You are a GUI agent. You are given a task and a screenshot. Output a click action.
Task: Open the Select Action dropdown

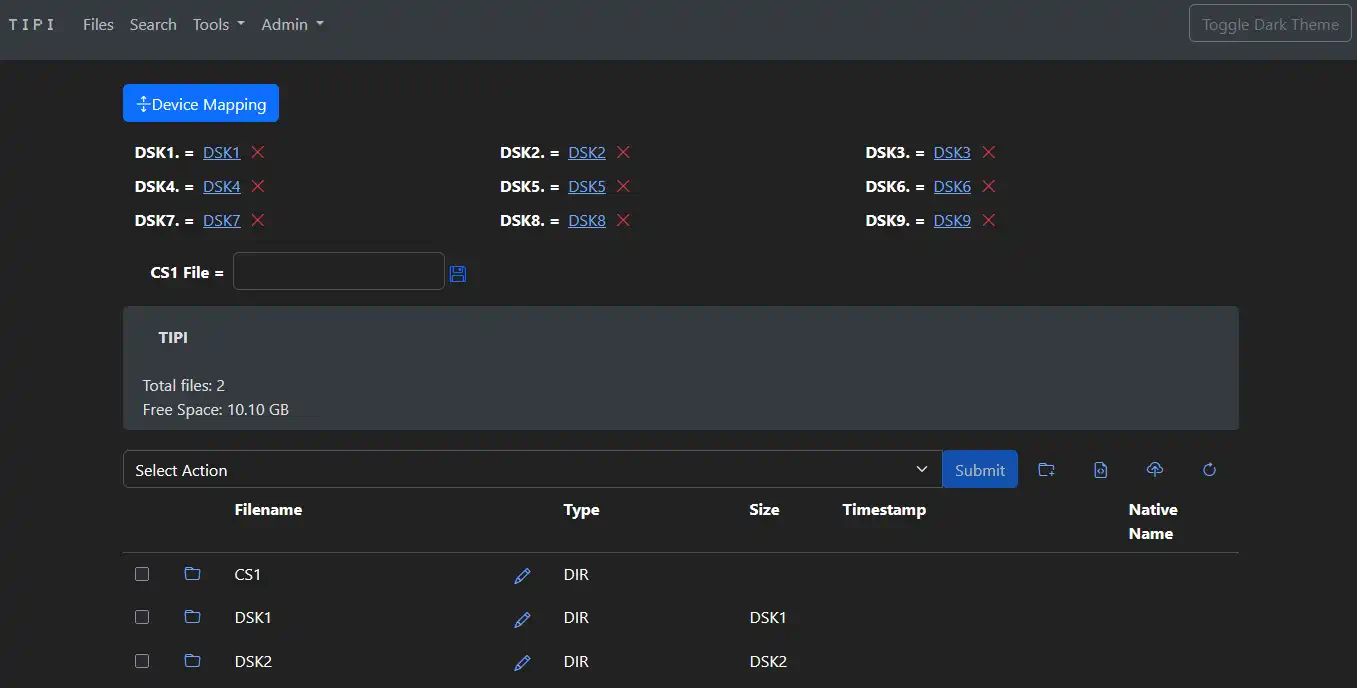[532, 470]
